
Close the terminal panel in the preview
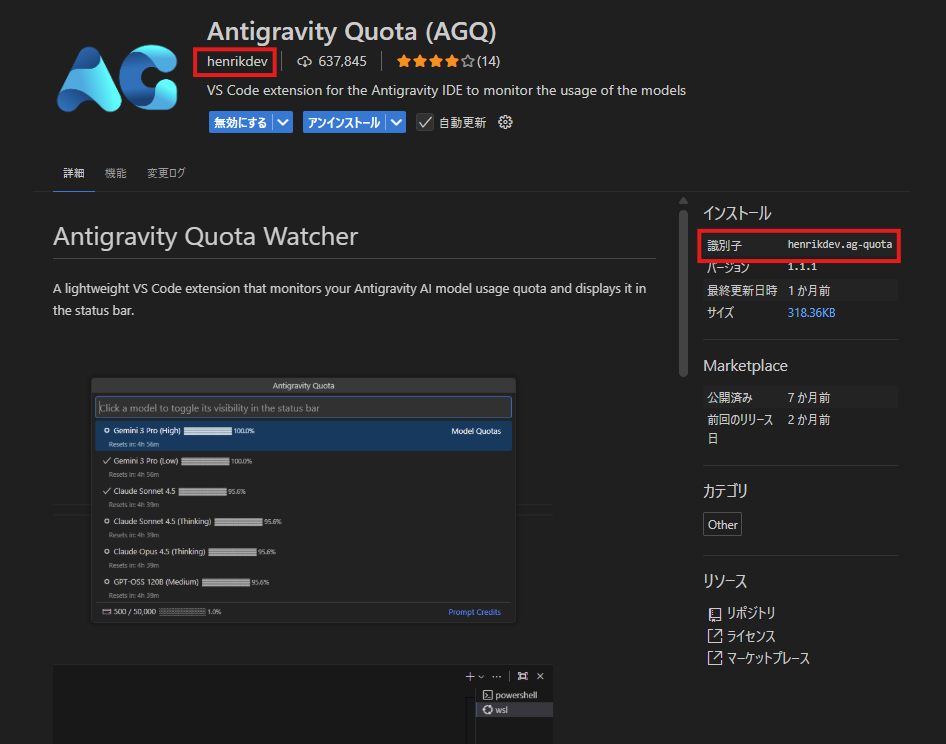[x=540, y=676]
